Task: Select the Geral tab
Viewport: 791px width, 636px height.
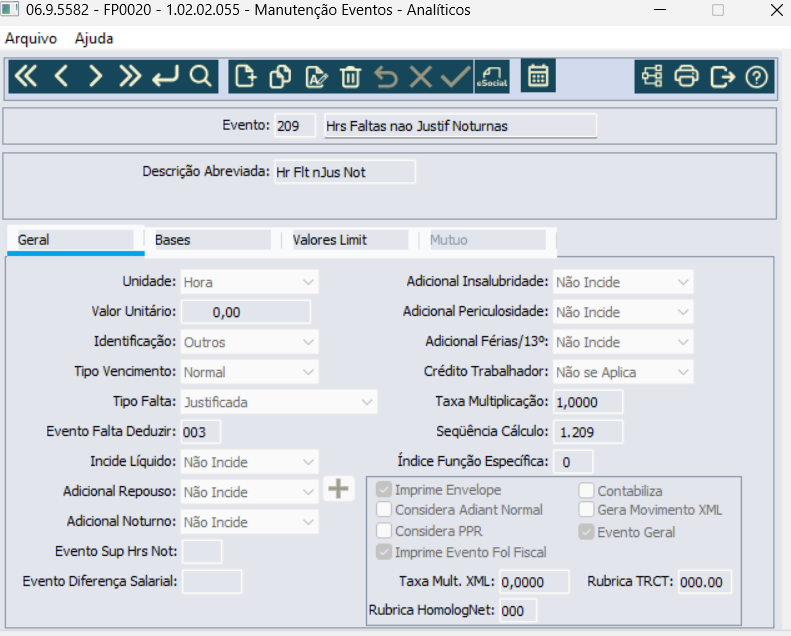Action: click(x=76, y=240)
